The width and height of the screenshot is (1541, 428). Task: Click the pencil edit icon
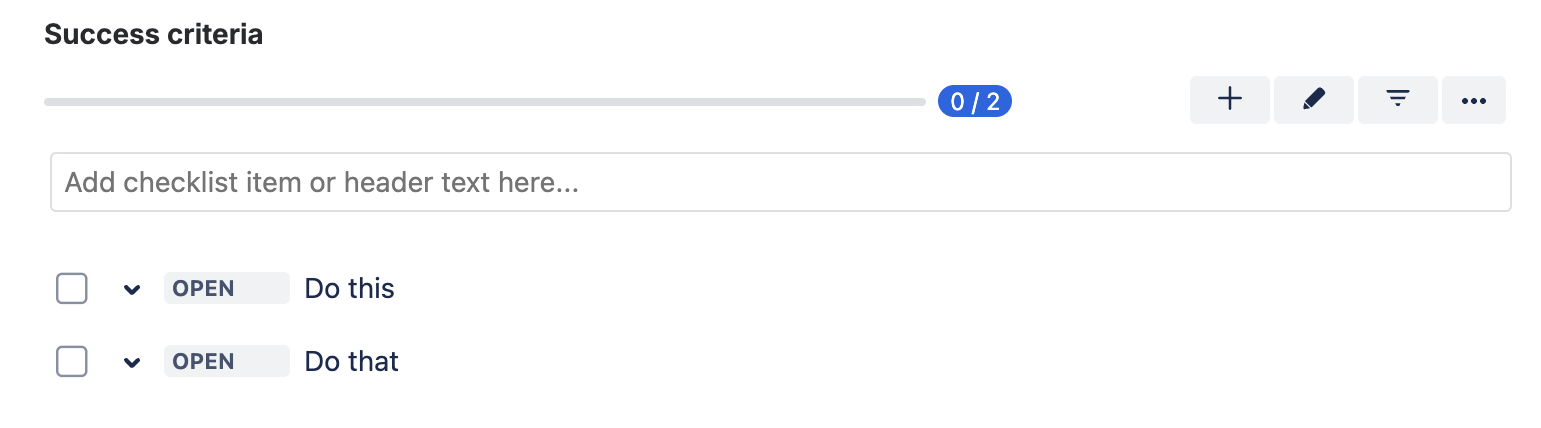click(x=1313, y=100)
